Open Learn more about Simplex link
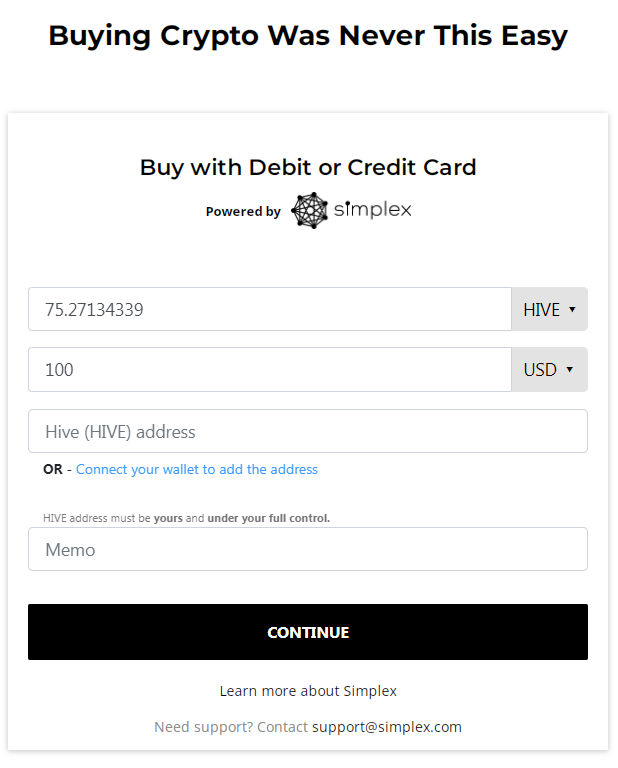 (308, 691)
